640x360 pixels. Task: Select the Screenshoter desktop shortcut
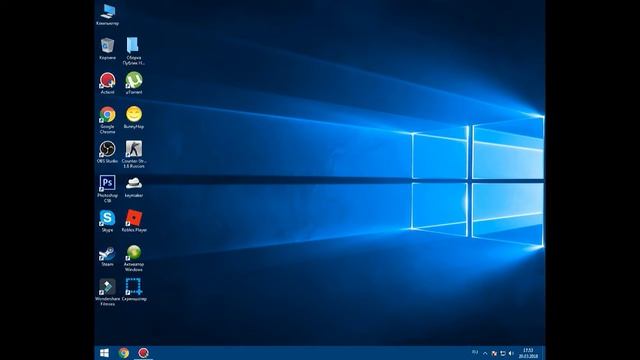pyautogui.click(x=133, y=290)
